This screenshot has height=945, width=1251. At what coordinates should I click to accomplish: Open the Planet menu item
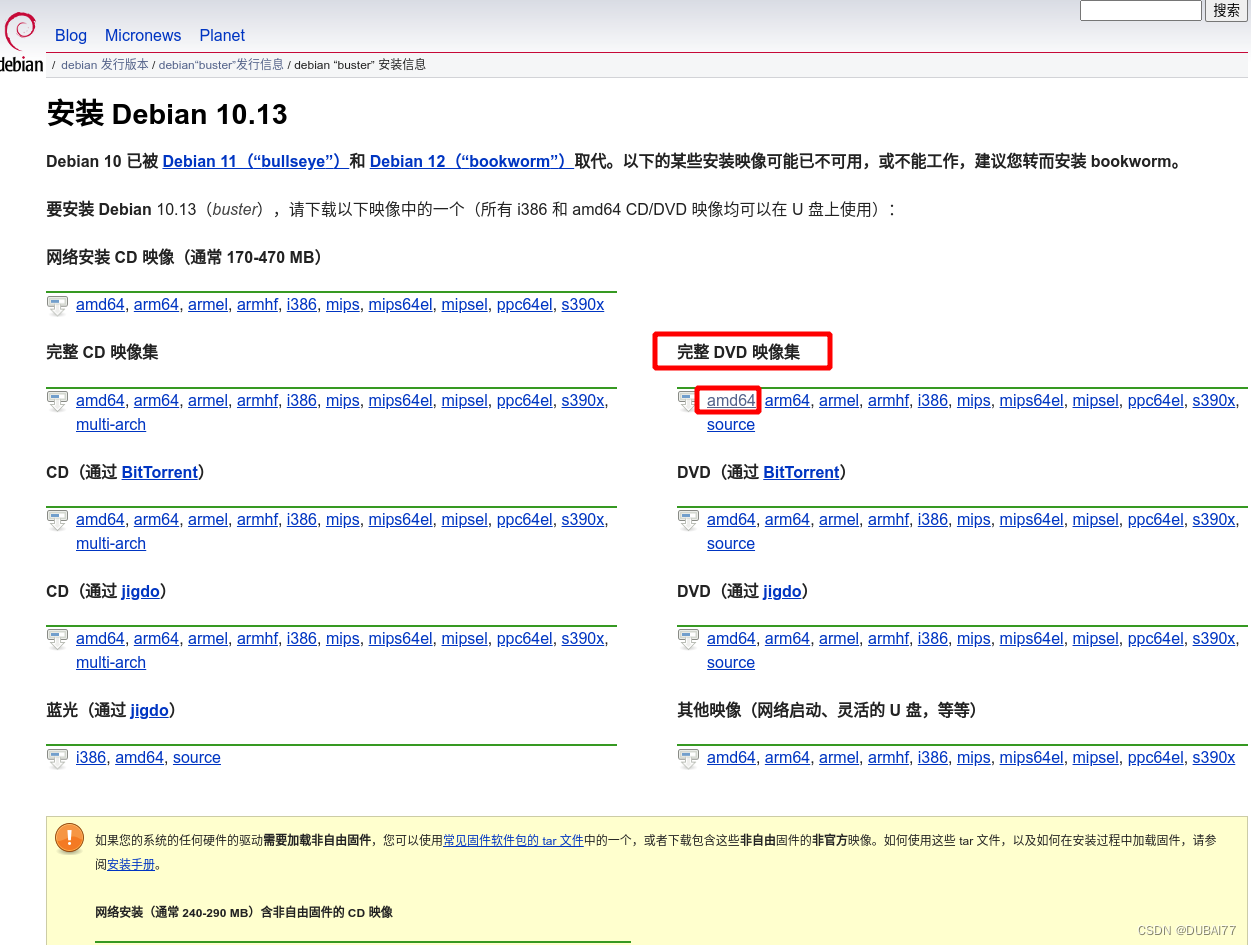pyautogui.click(x=222, y=35)
